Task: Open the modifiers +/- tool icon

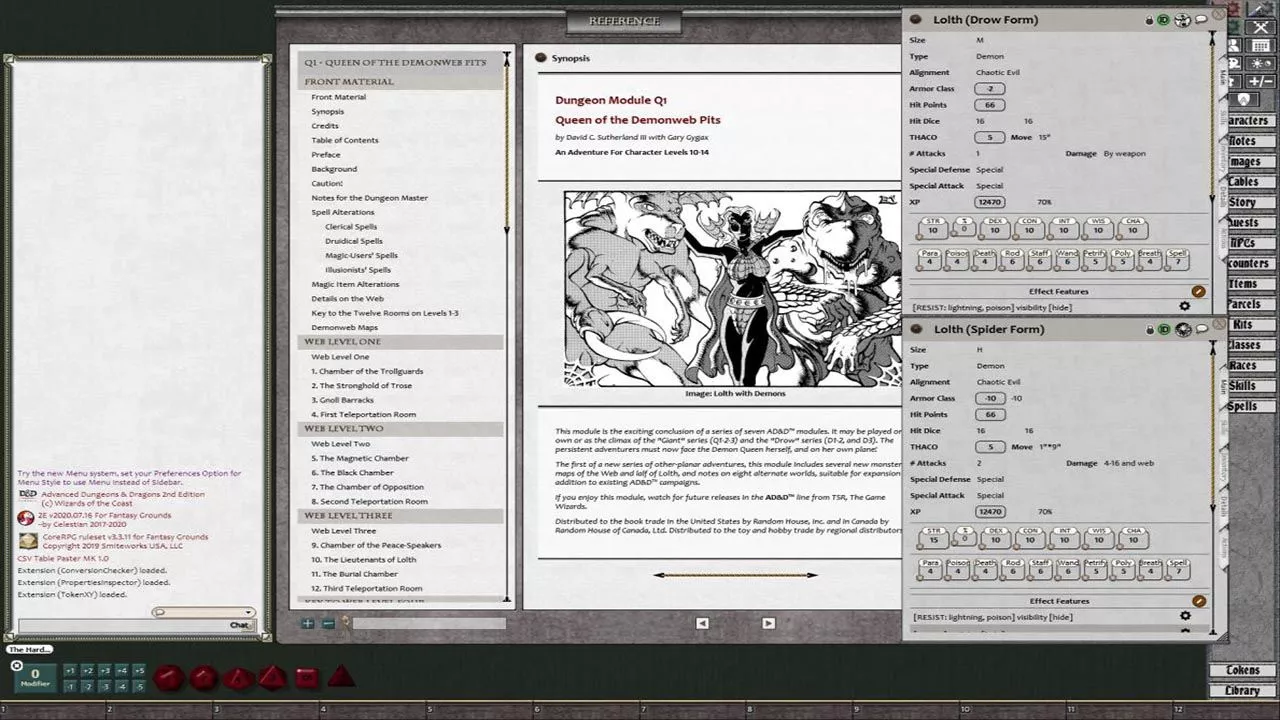Action: point(1261,81)
